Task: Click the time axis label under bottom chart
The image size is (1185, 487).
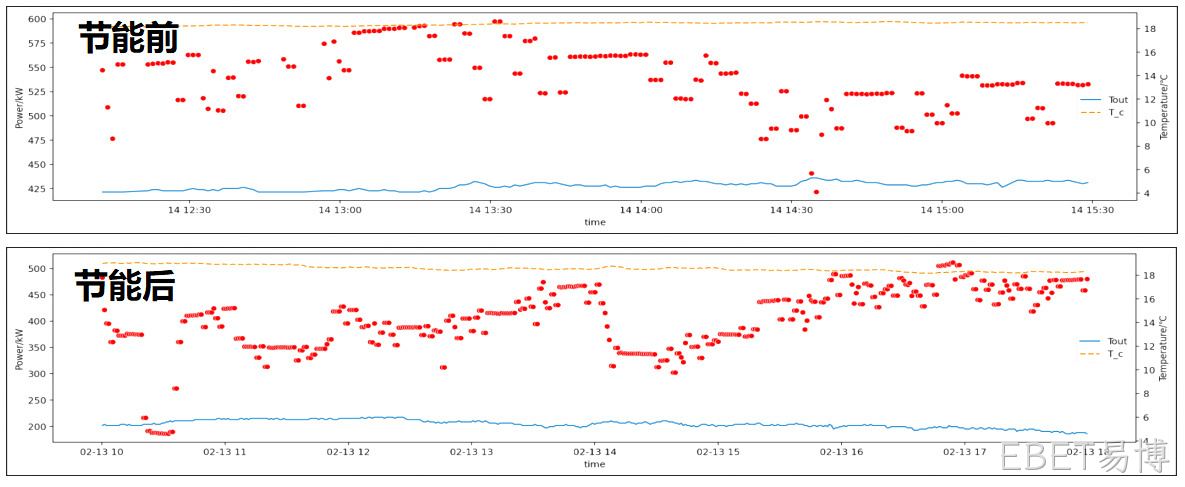Action: coord(594,464)
